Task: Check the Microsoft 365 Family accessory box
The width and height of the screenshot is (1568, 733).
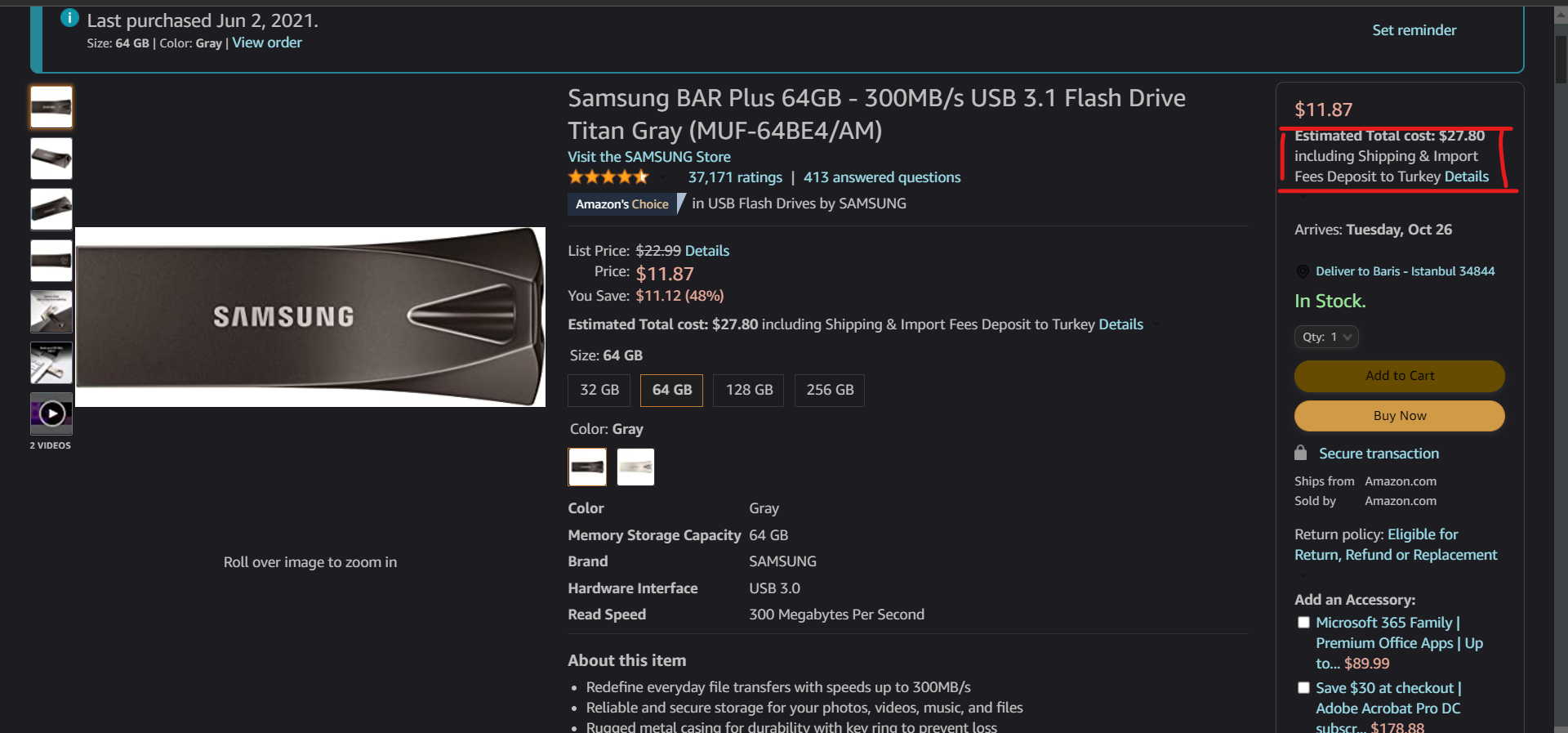Action: point(1303,623)
